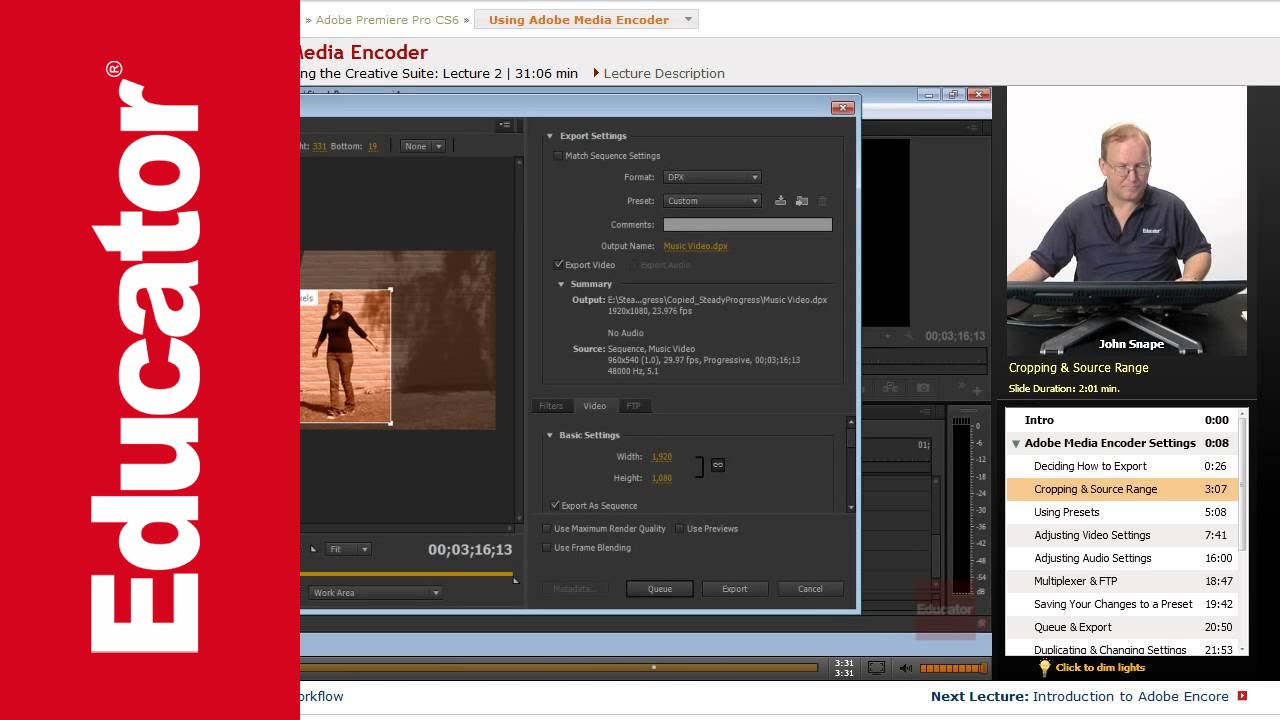Click the aspect ratio corner icon near Fit
This screenshot has height=720, width=1280.
click(313, 549)
